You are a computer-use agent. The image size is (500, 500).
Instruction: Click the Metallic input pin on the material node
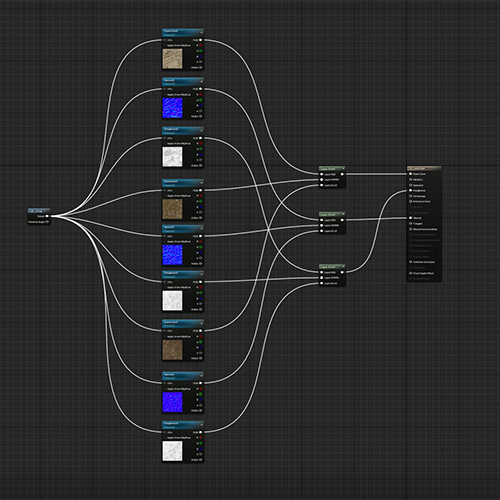(x=411, y=179)
